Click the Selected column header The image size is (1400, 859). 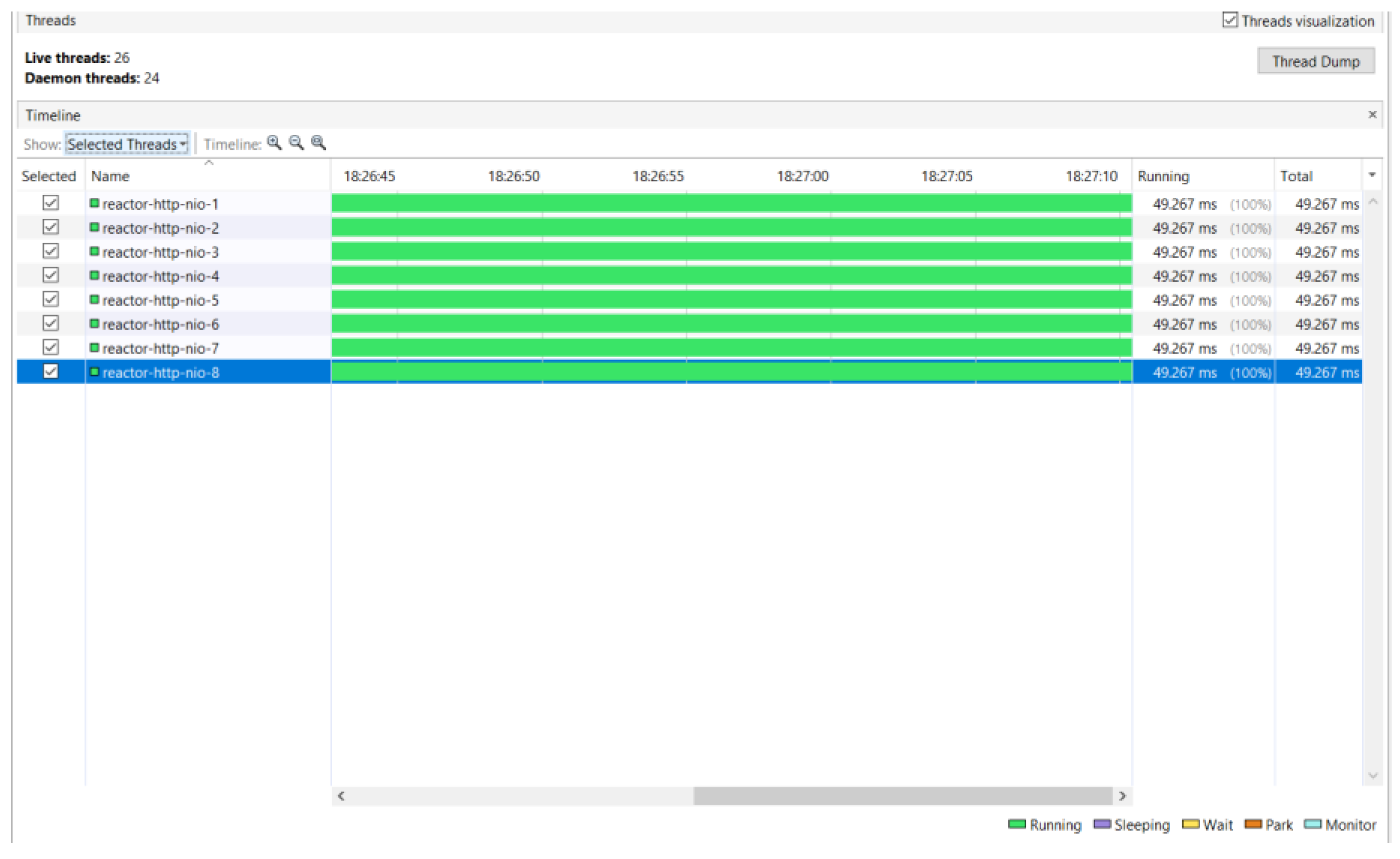tap(49, 176)
